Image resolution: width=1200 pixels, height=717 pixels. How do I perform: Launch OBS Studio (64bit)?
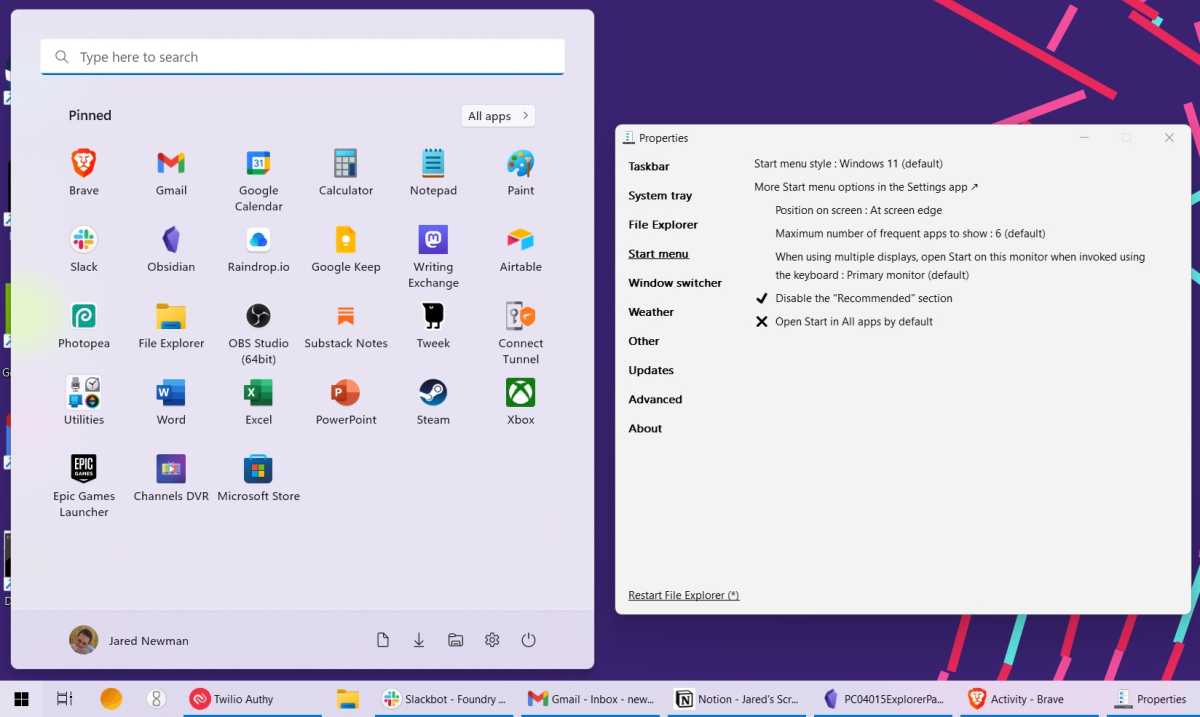(x=258, y=333)
